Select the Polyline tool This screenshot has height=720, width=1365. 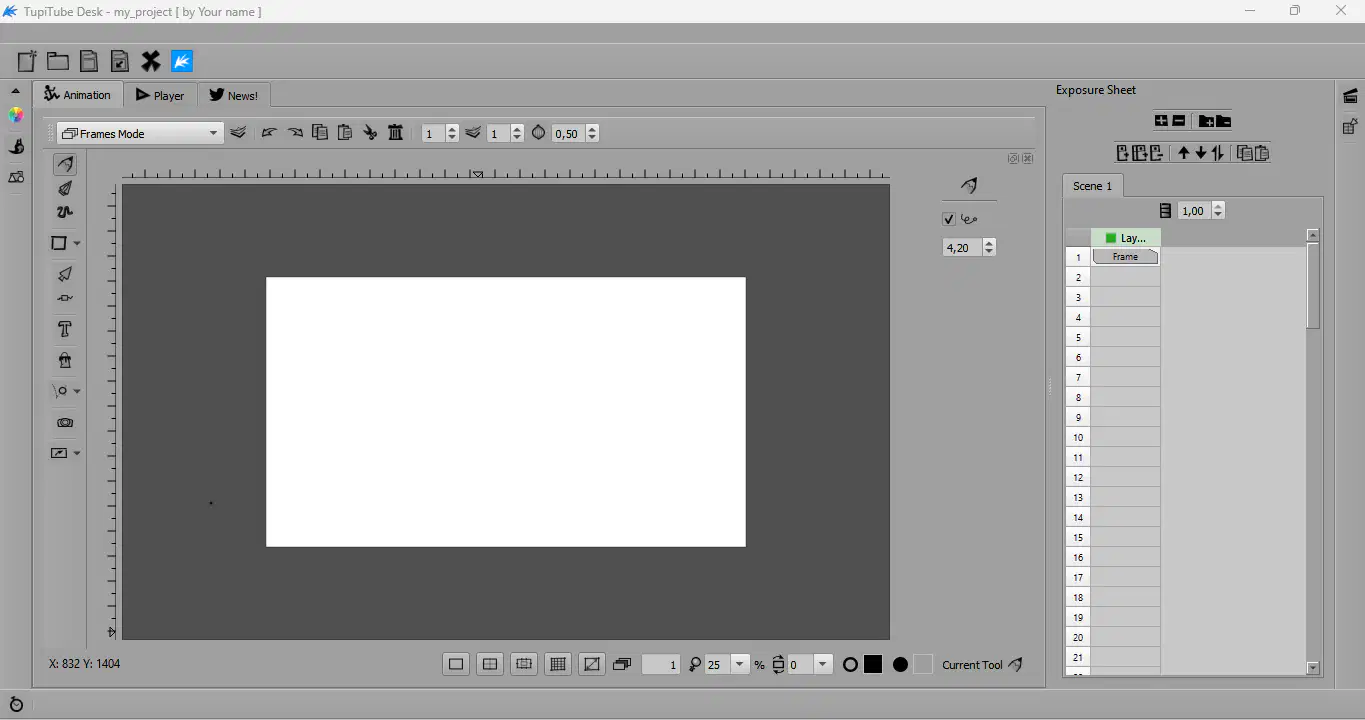(65, 212)
